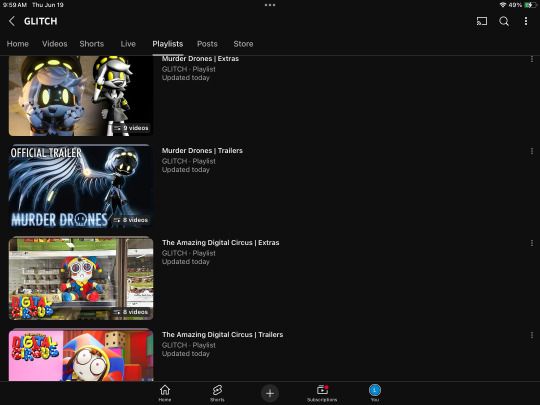Viewport: 540px width, 405px height.
Task: Tap the GLITCH channel title in header
Action: tap(41, 21)
